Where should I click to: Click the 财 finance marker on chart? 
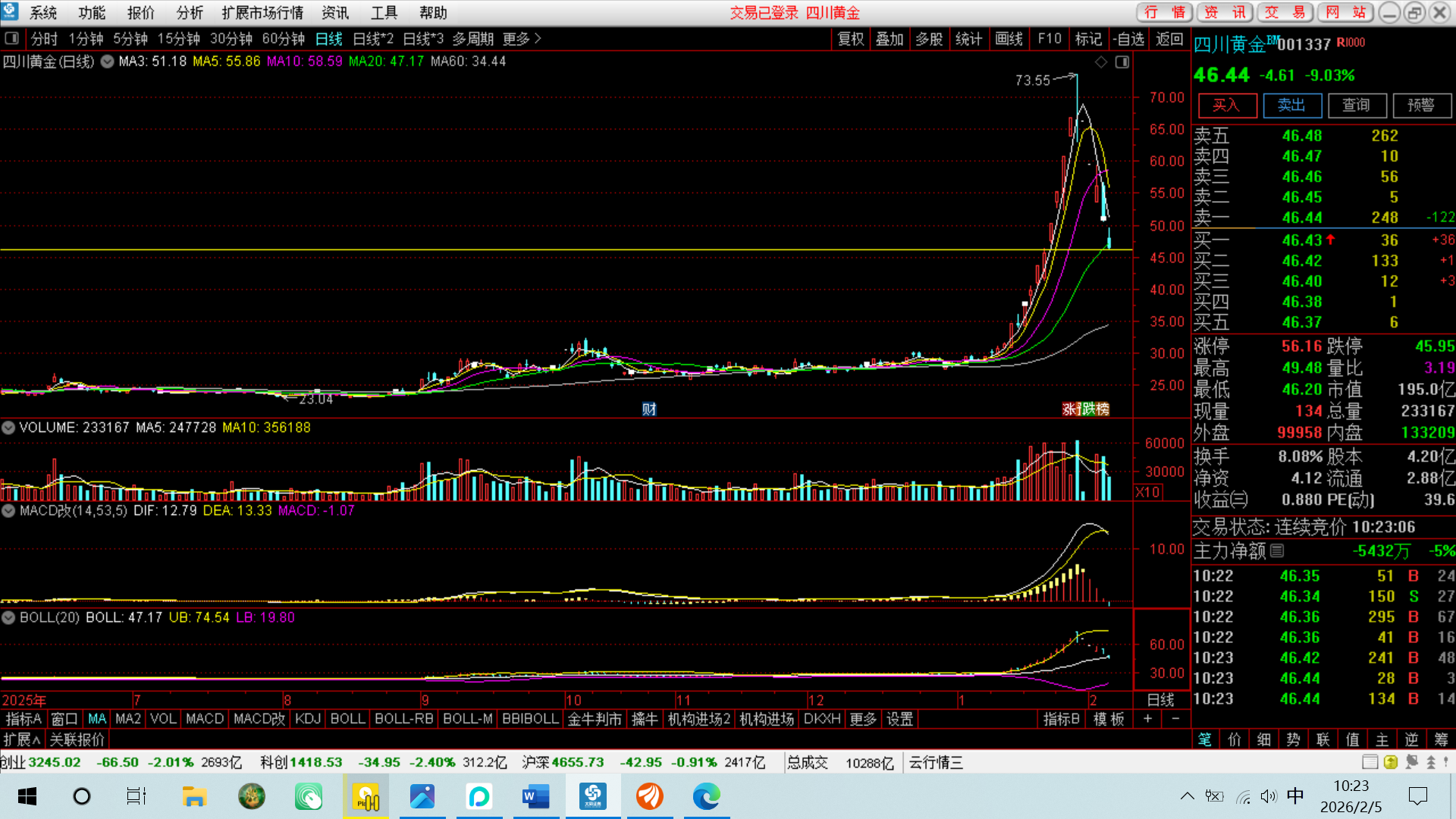coord(649,409)
